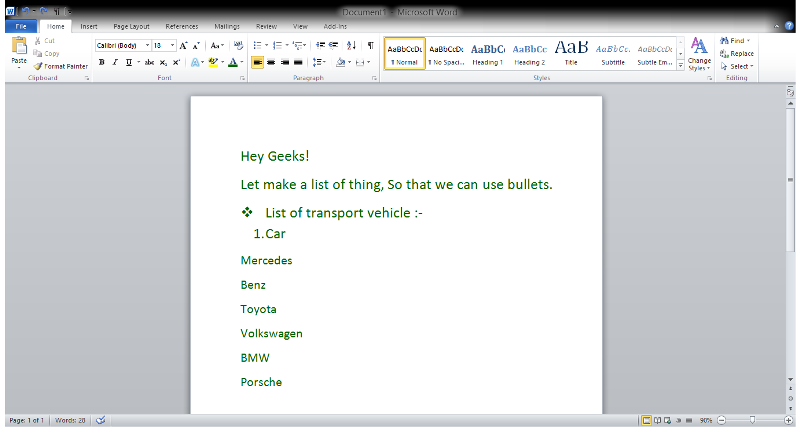The height and width of the screenshot is (431, 800).
Task: Toggle Subscript formatting
Action: pos(163,62)
